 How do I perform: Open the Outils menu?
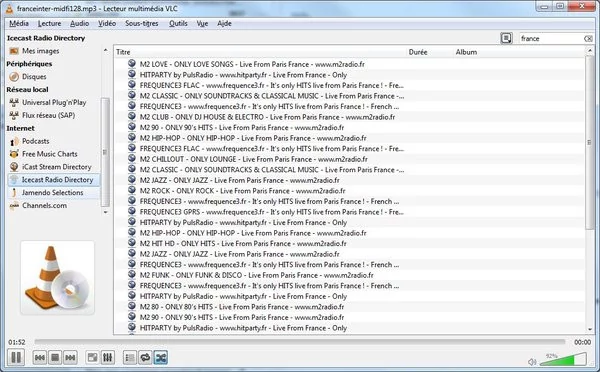click(x=178, y=23)
